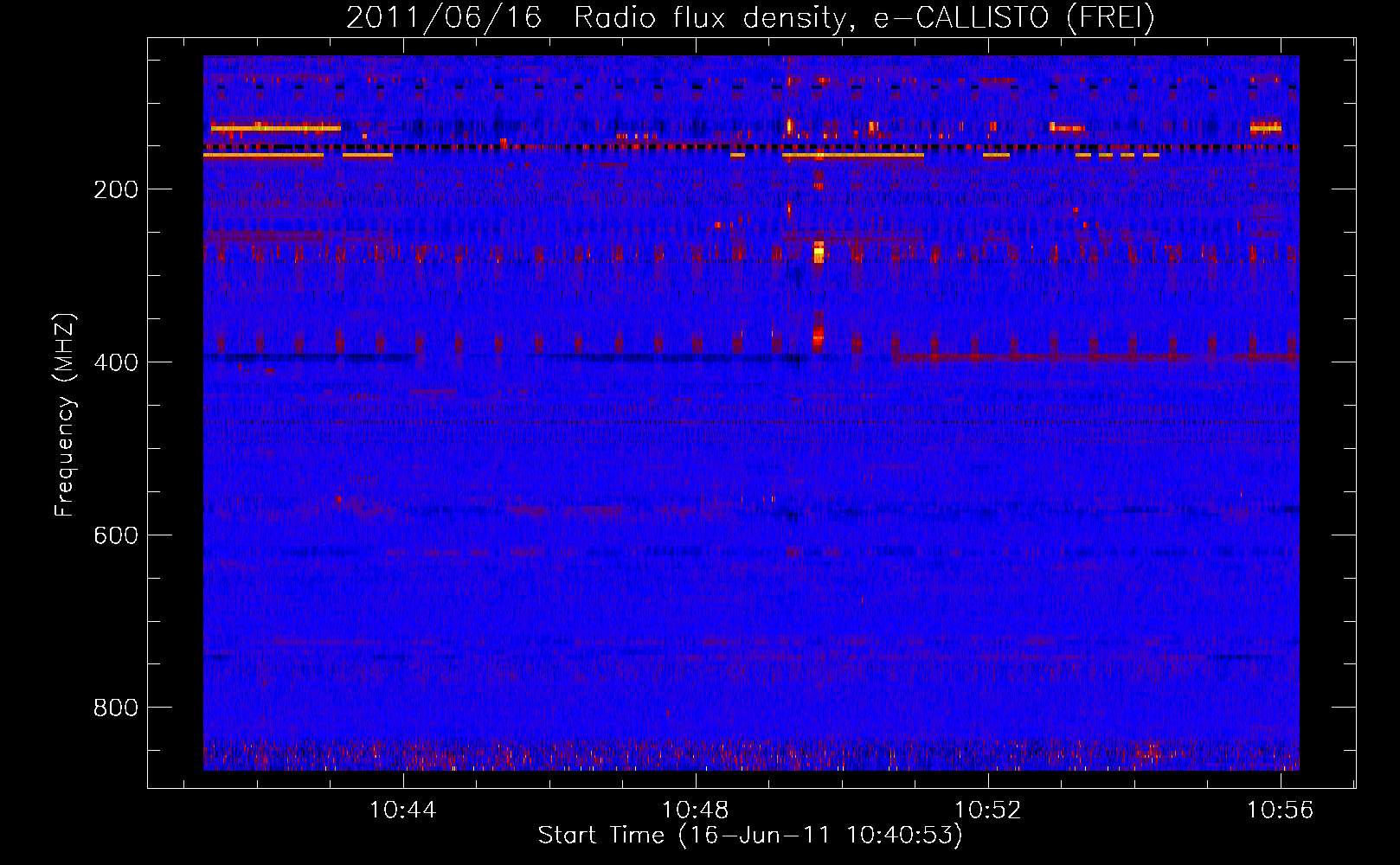Click the 10:52 time tick label
This screenshot has width=1400, height=865.
pos(988,811)
